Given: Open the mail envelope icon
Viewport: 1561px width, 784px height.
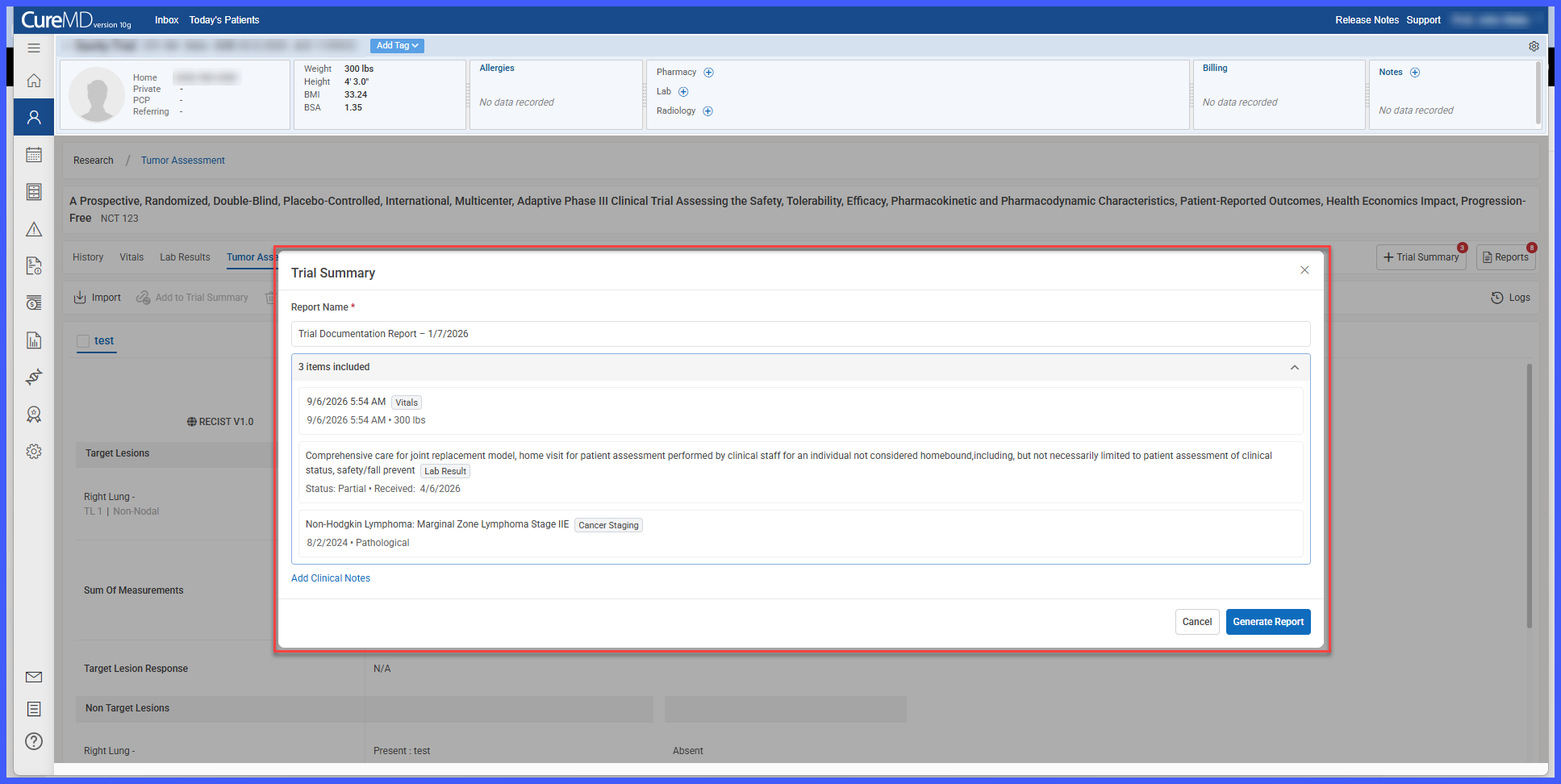Looking at the screenshot, I should [x=34, y=677].
